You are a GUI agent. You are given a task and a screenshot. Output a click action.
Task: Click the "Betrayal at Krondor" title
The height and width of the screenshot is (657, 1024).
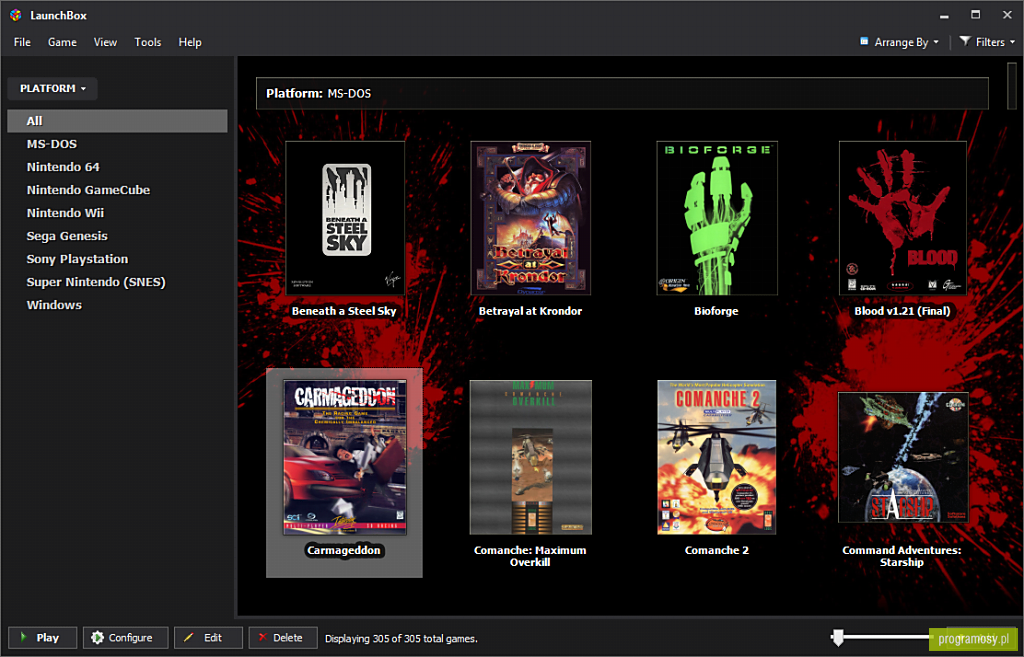pos(530,312)
